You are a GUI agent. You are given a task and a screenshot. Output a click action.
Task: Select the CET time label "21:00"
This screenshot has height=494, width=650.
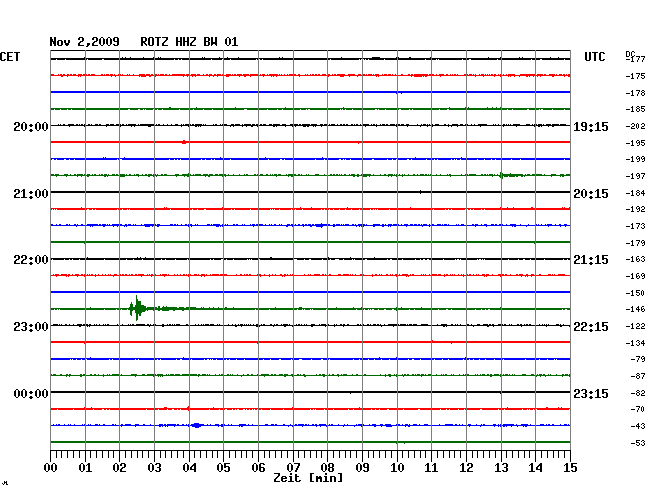tap(31, 194)
